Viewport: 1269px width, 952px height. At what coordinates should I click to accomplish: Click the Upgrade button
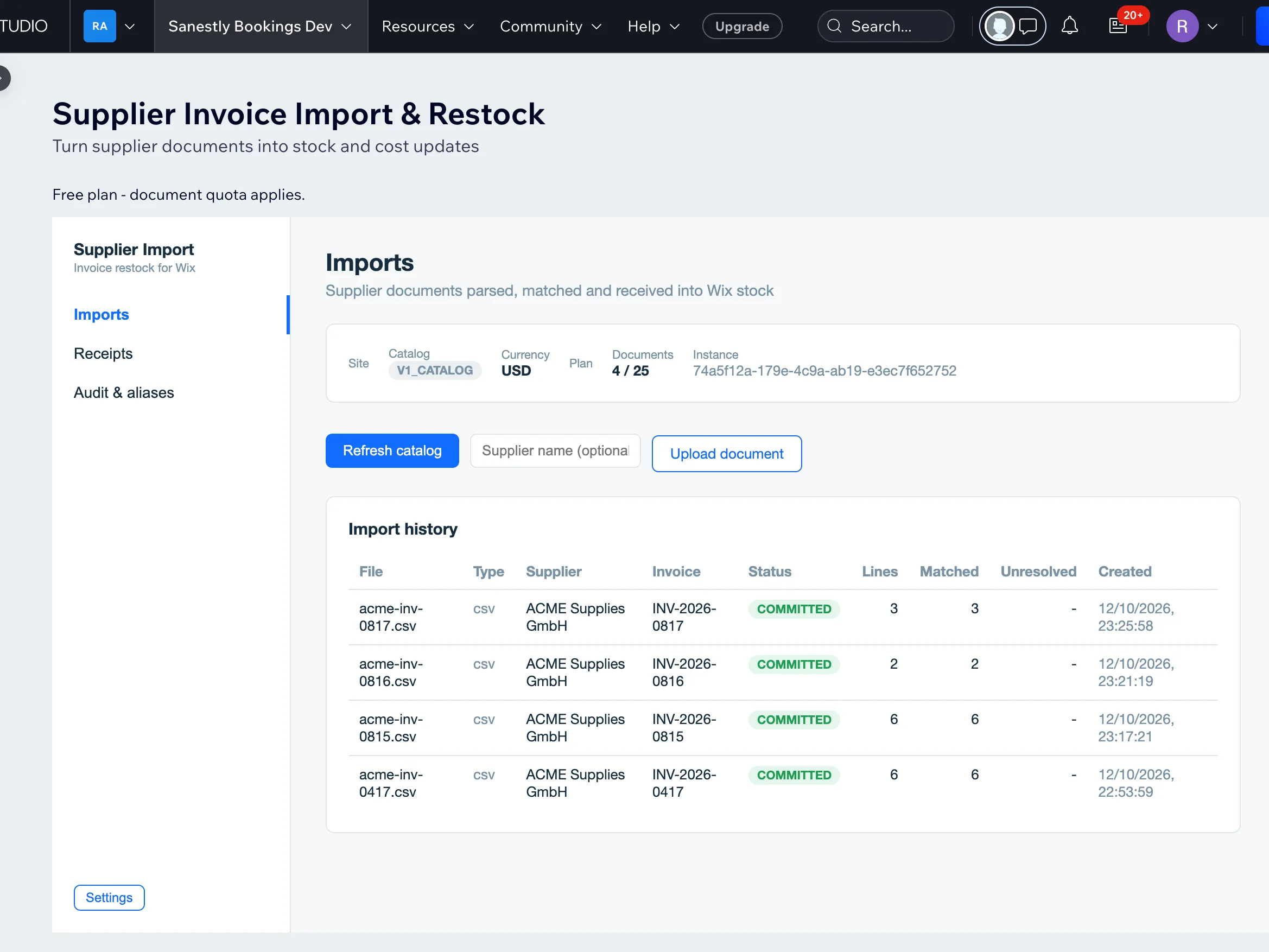pos(742,26)
